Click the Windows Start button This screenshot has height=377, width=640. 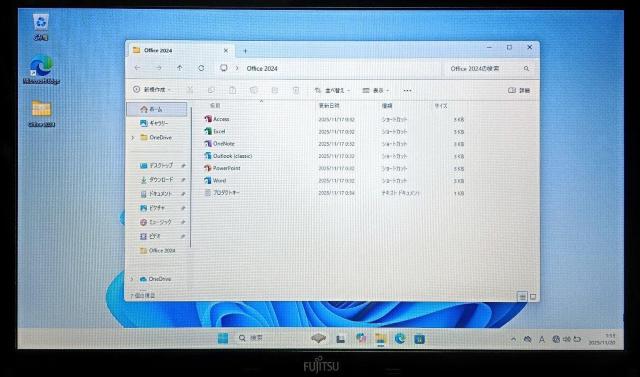(223, 338)
